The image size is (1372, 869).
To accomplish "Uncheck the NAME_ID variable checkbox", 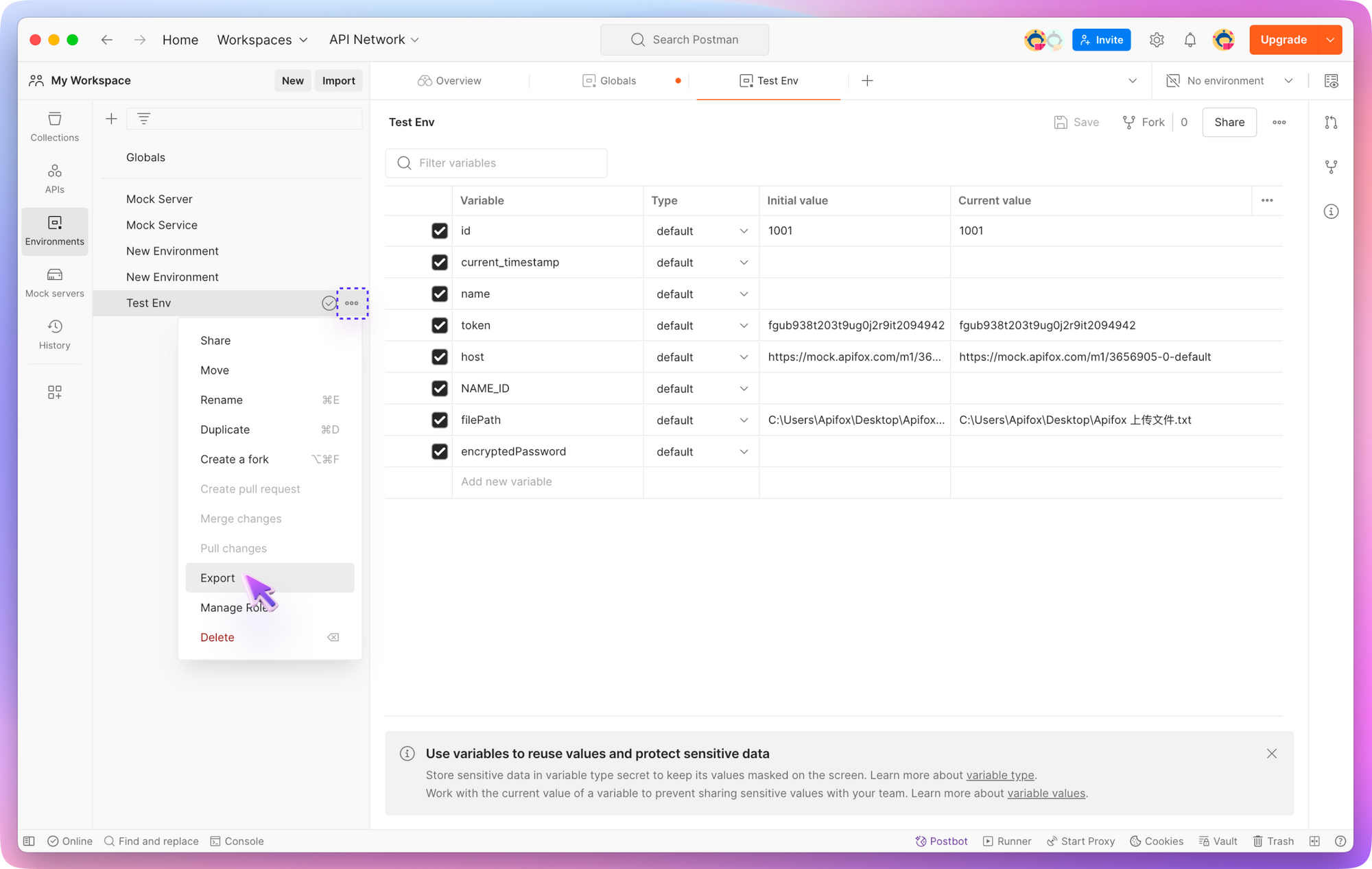I will coord(440,388).
